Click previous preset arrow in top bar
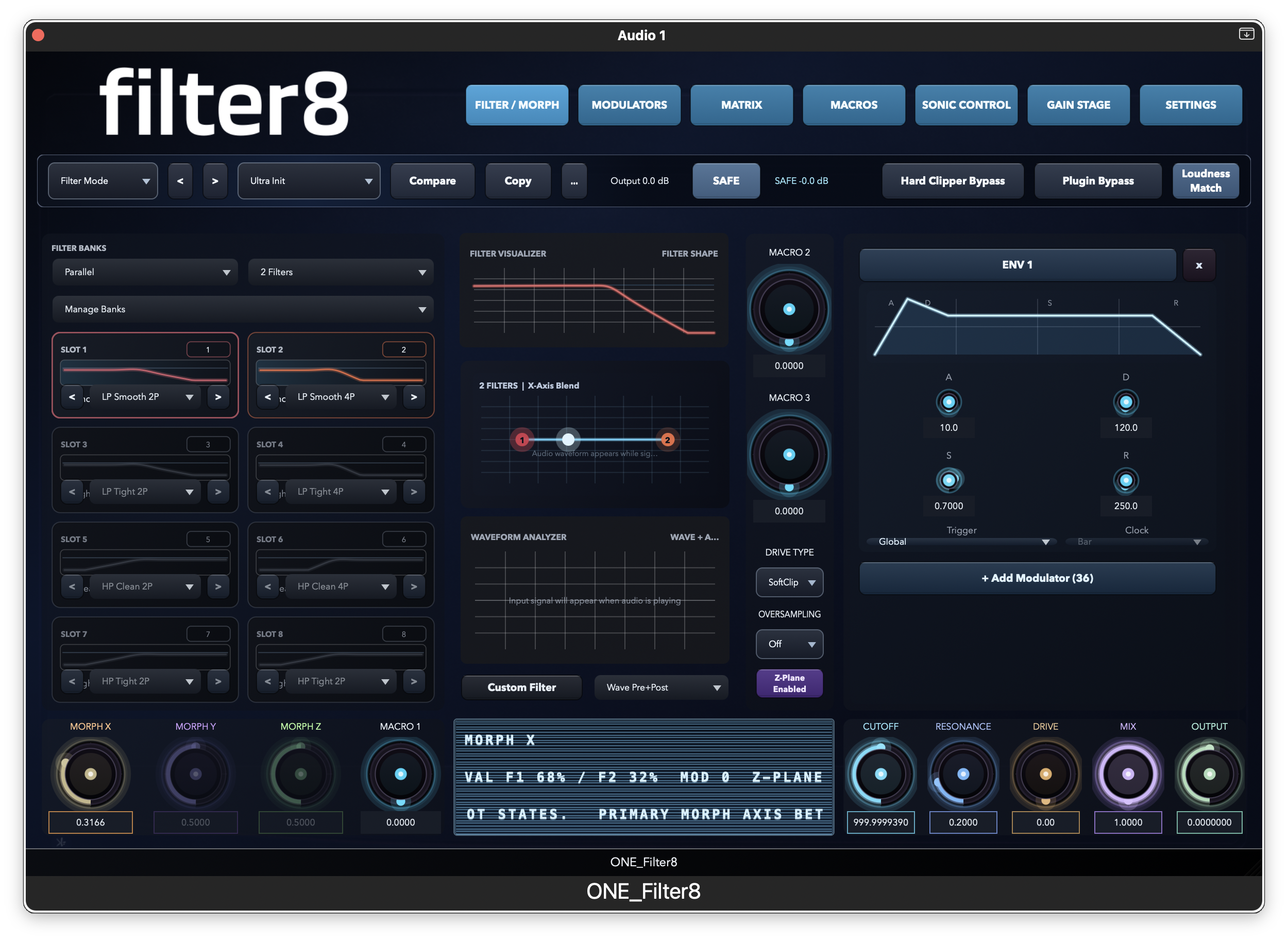This screenshot has height=941, width=1288. pyautogui.click(x=180, y=180)
